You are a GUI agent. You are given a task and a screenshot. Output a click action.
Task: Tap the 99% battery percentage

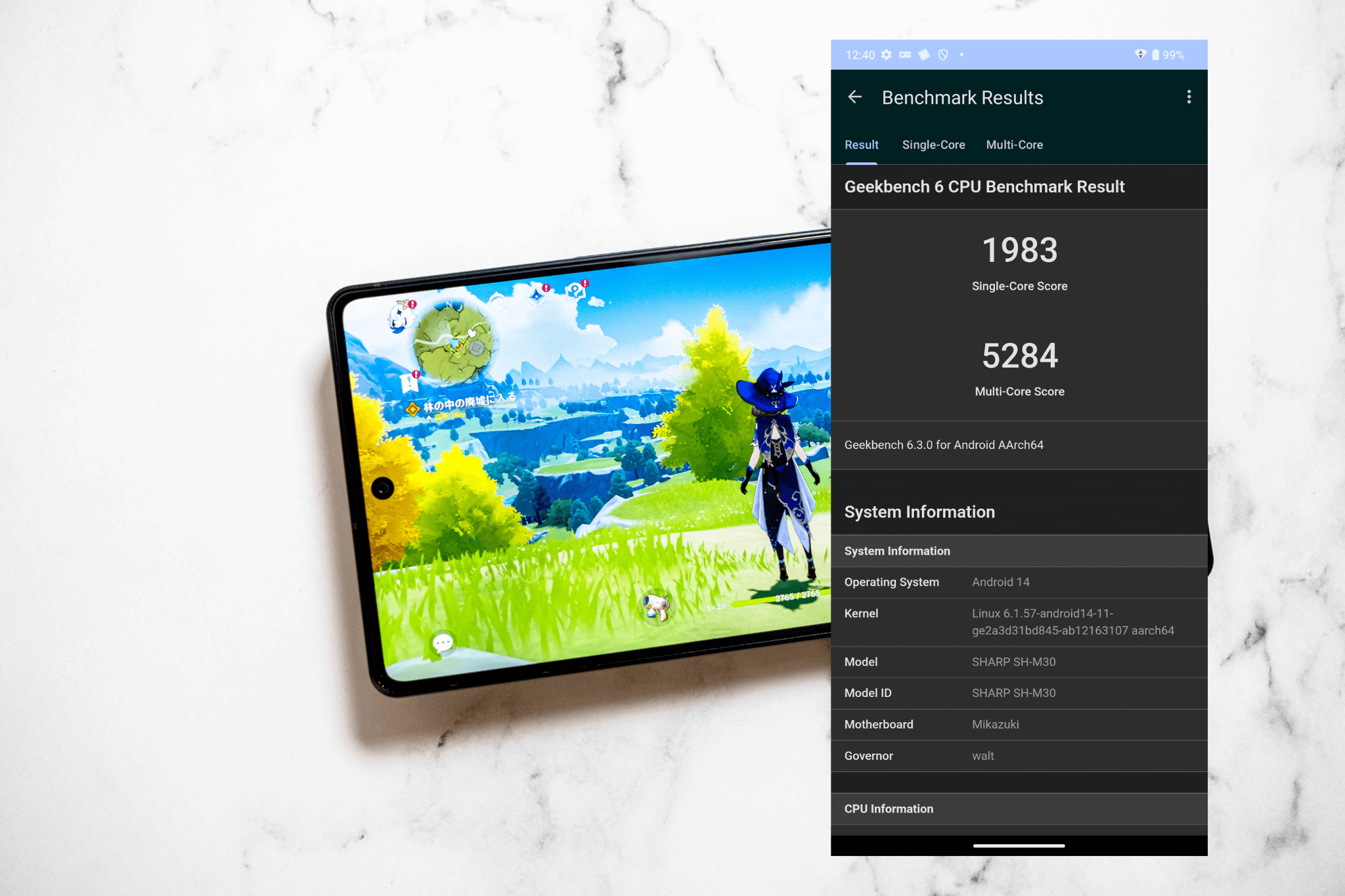pos(1173,55)
